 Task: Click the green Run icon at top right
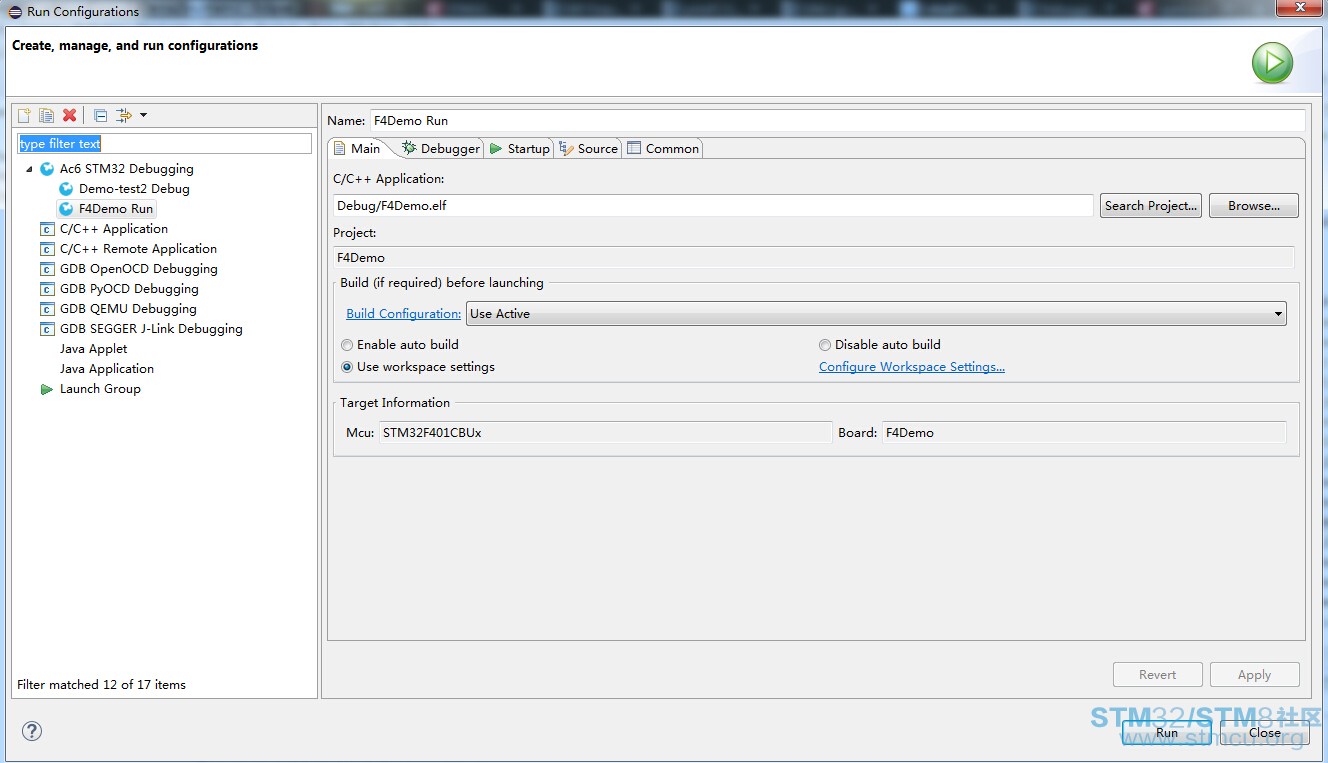click(x=1272, y=63)
